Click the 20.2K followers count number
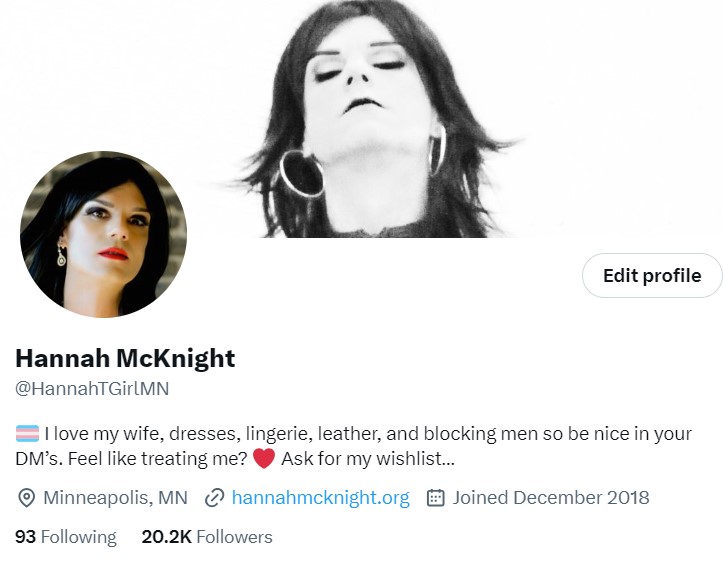The width and height of the screenshot is (723, 561). (x=166, y=537)
